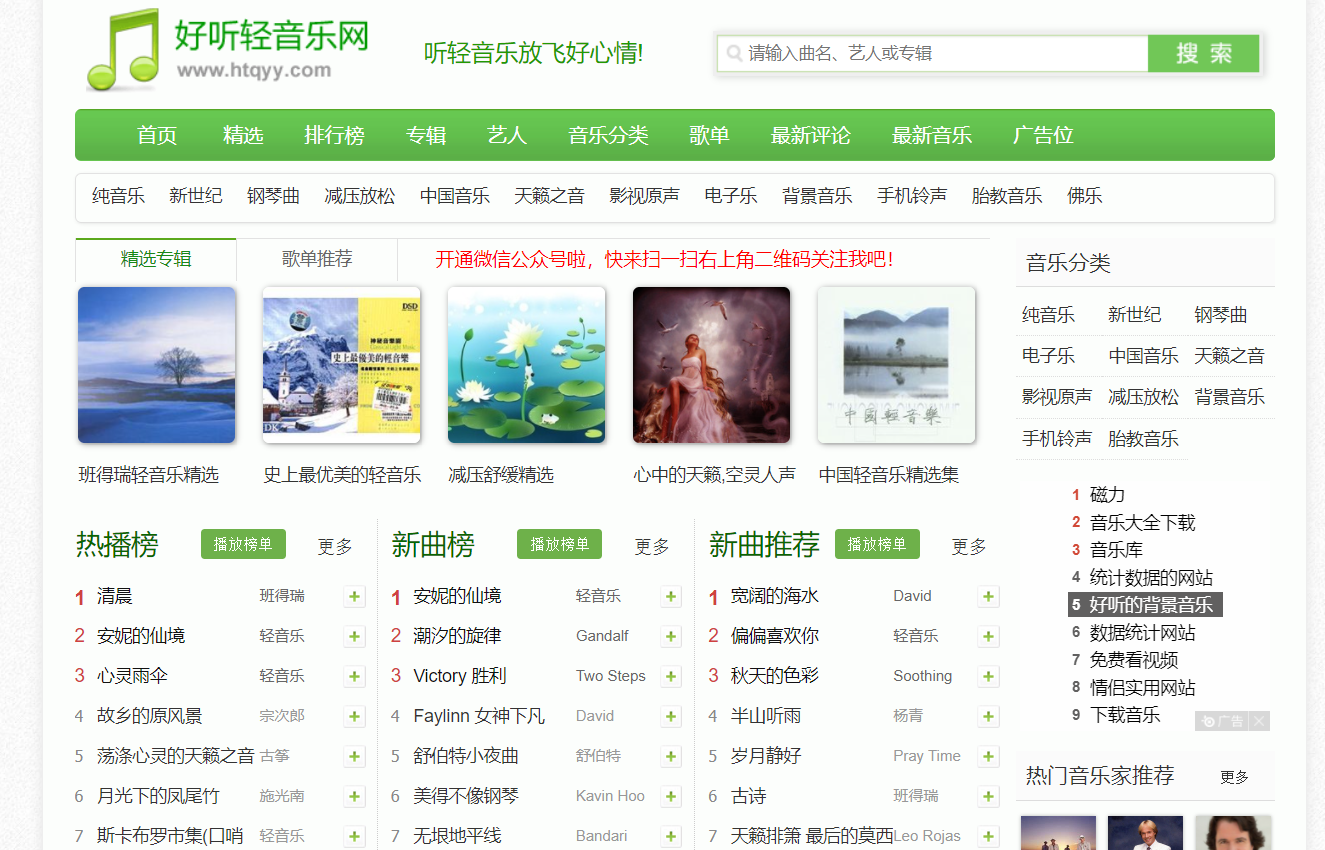Image resolution: width=1325 pixels, height=850 pixels.
Task: Click the search input for song names
Action: pos(940,54)
